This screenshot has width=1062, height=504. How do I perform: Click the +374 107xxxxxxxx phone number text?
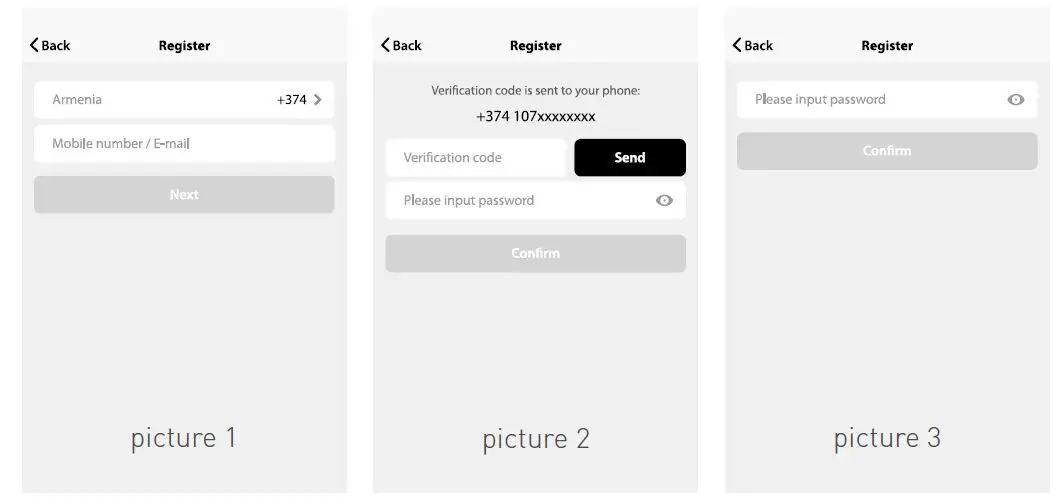pyautogui.click(x=535, y=116)
